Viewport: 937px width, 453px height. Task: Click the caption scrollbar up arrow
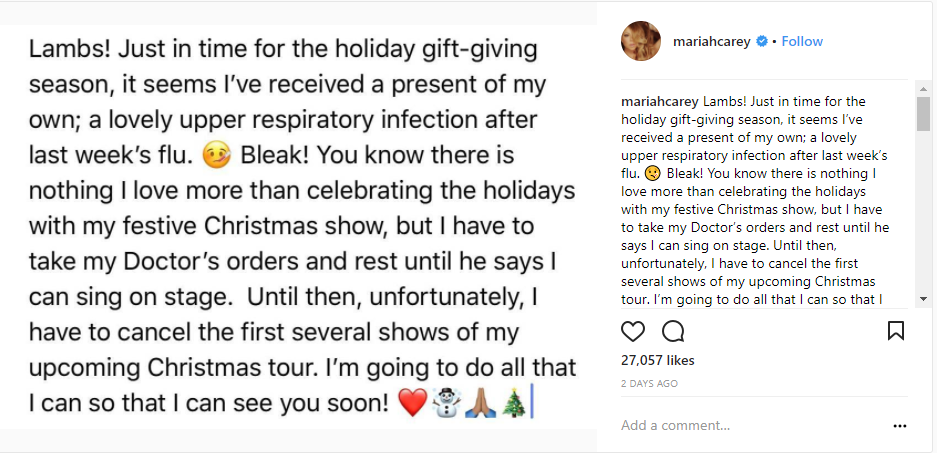point(923,90)
